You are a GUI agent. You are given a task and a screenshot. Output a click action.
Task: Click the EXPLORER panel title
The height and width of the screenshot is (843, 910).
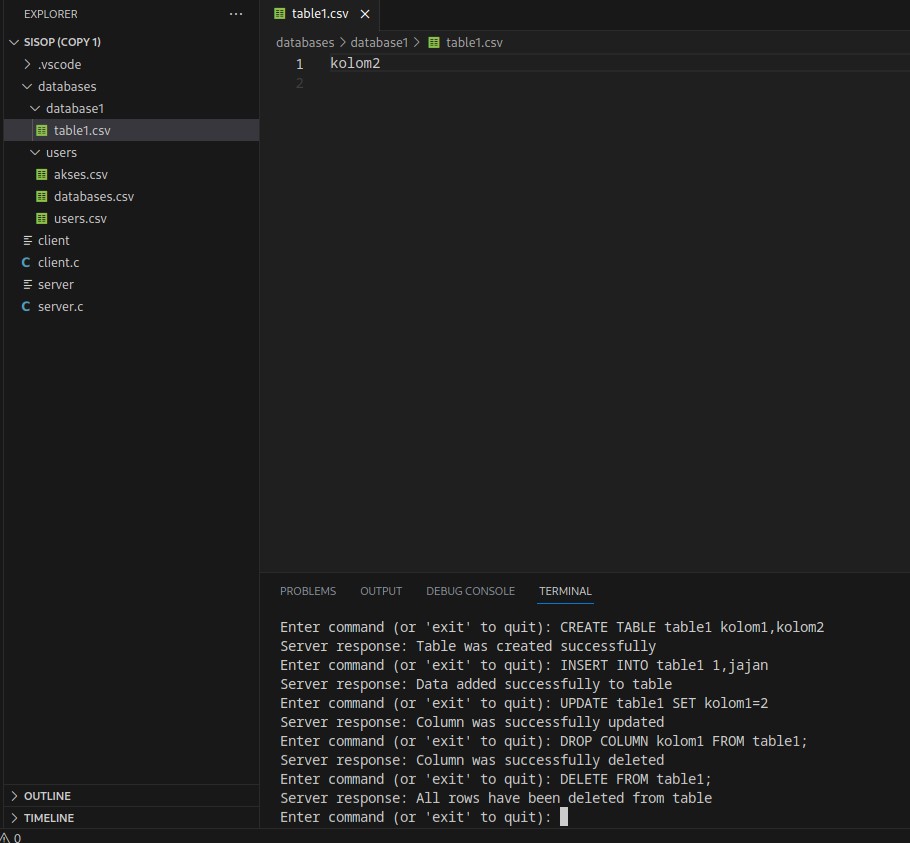tap(50, 14)
